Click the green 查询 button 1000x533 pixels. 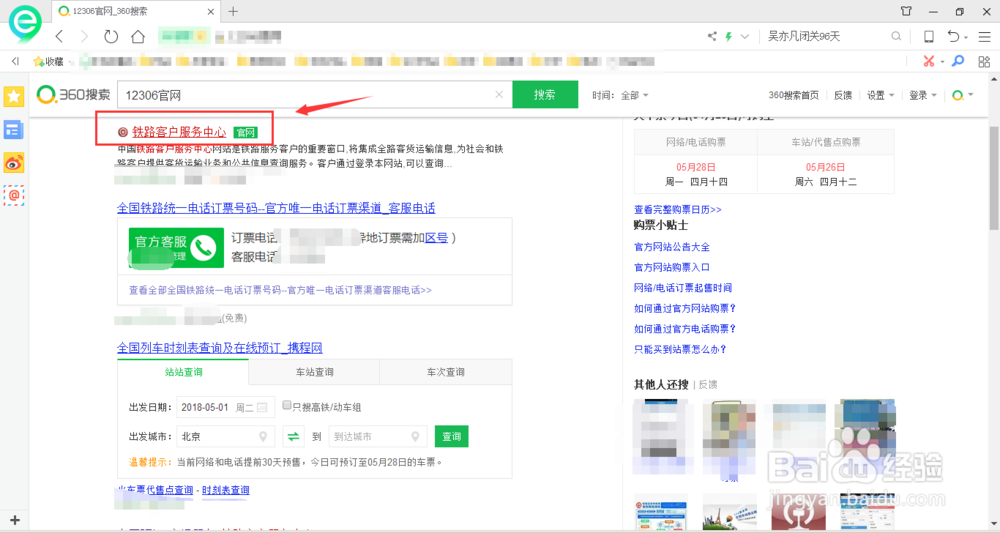(452, 437)
